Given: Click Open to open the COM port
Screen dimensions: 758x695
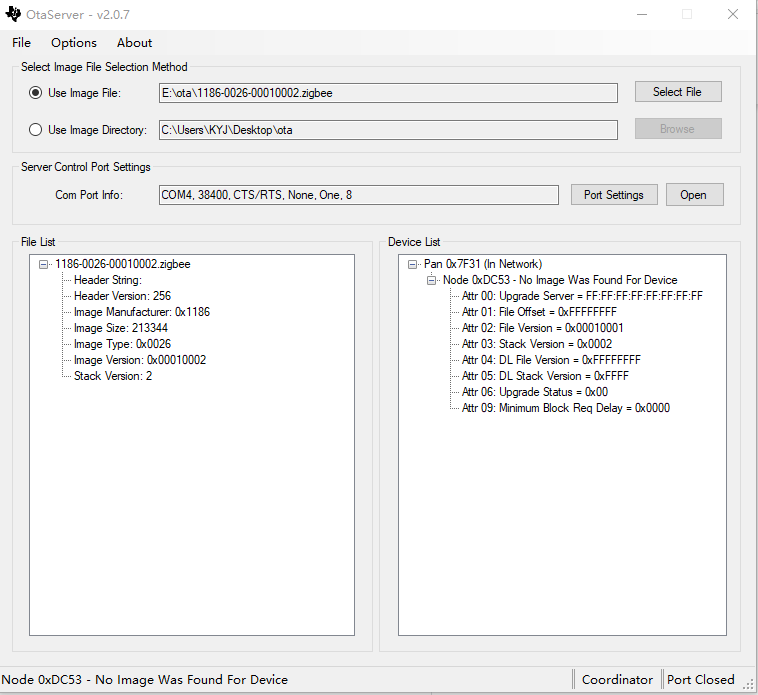Looking at the screenshot, I should coord(694,195).
